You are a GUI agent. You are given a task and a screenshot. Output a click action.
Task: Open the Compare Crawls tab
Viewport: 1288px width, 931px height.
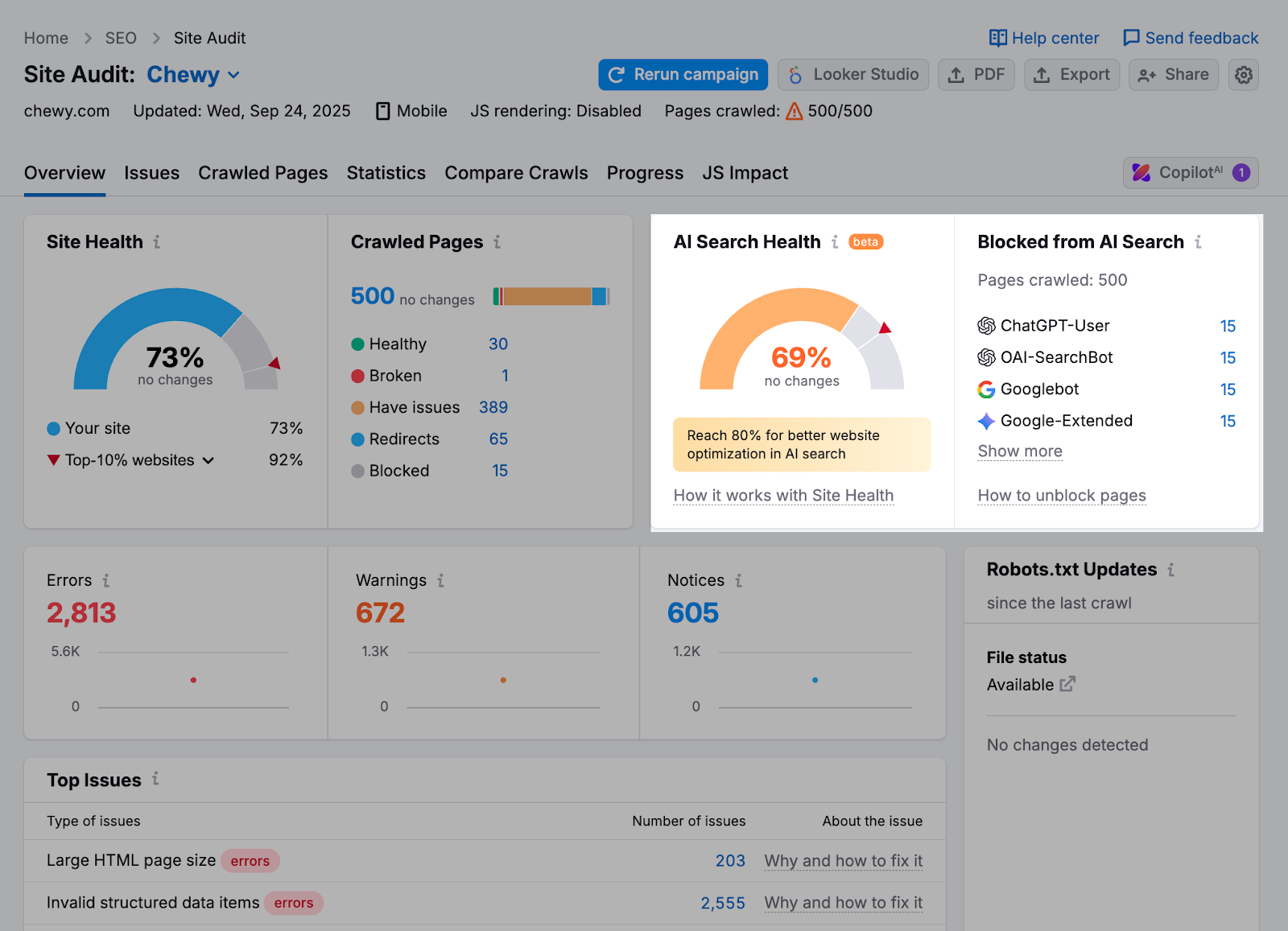click(516, 172)
